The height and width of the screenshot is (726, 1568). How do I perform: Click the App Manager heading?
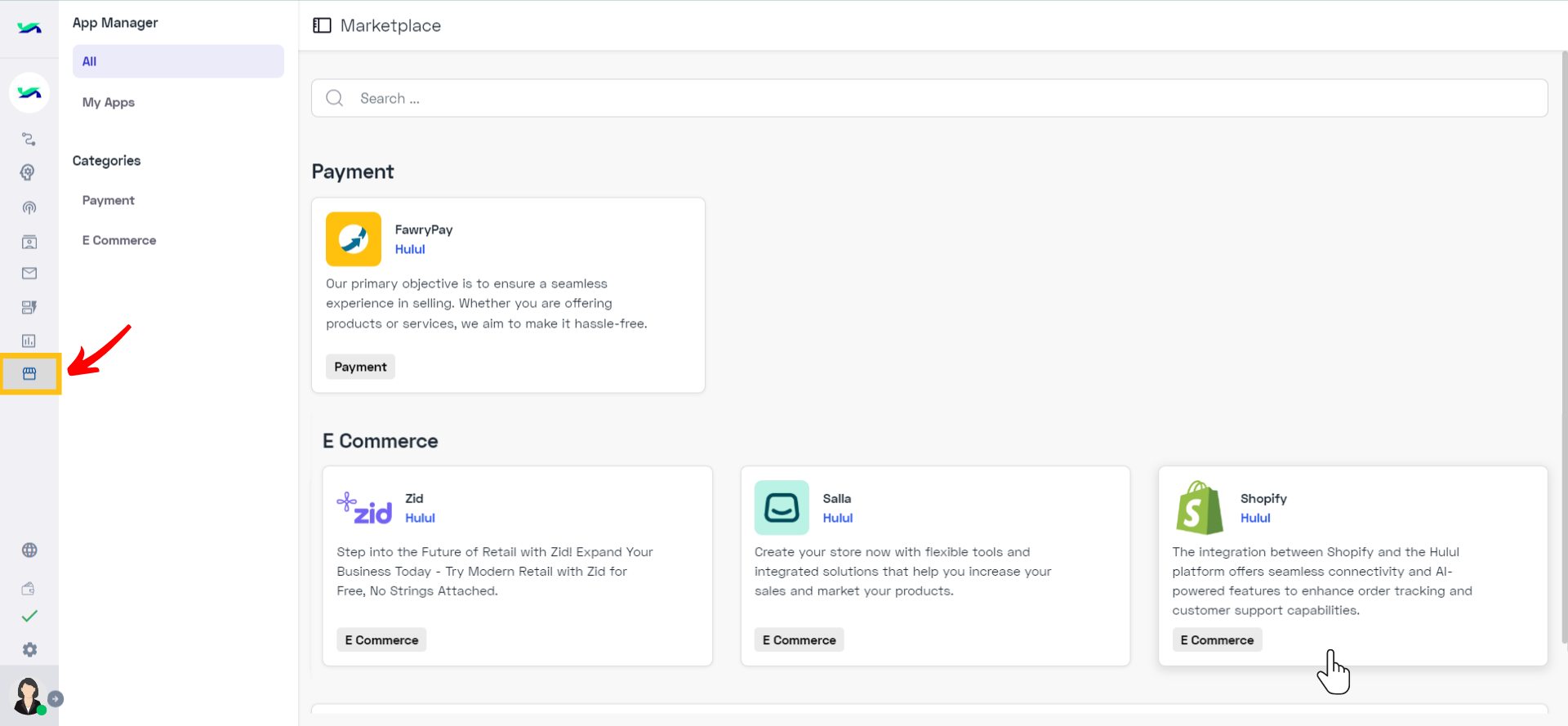click(115, 23)
